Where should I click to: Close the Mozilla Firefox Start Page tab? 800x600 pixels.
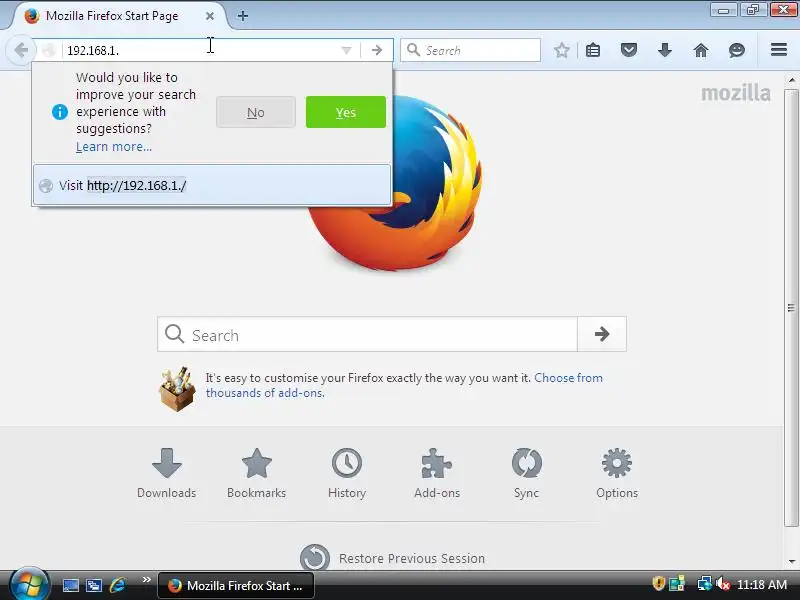210,16
